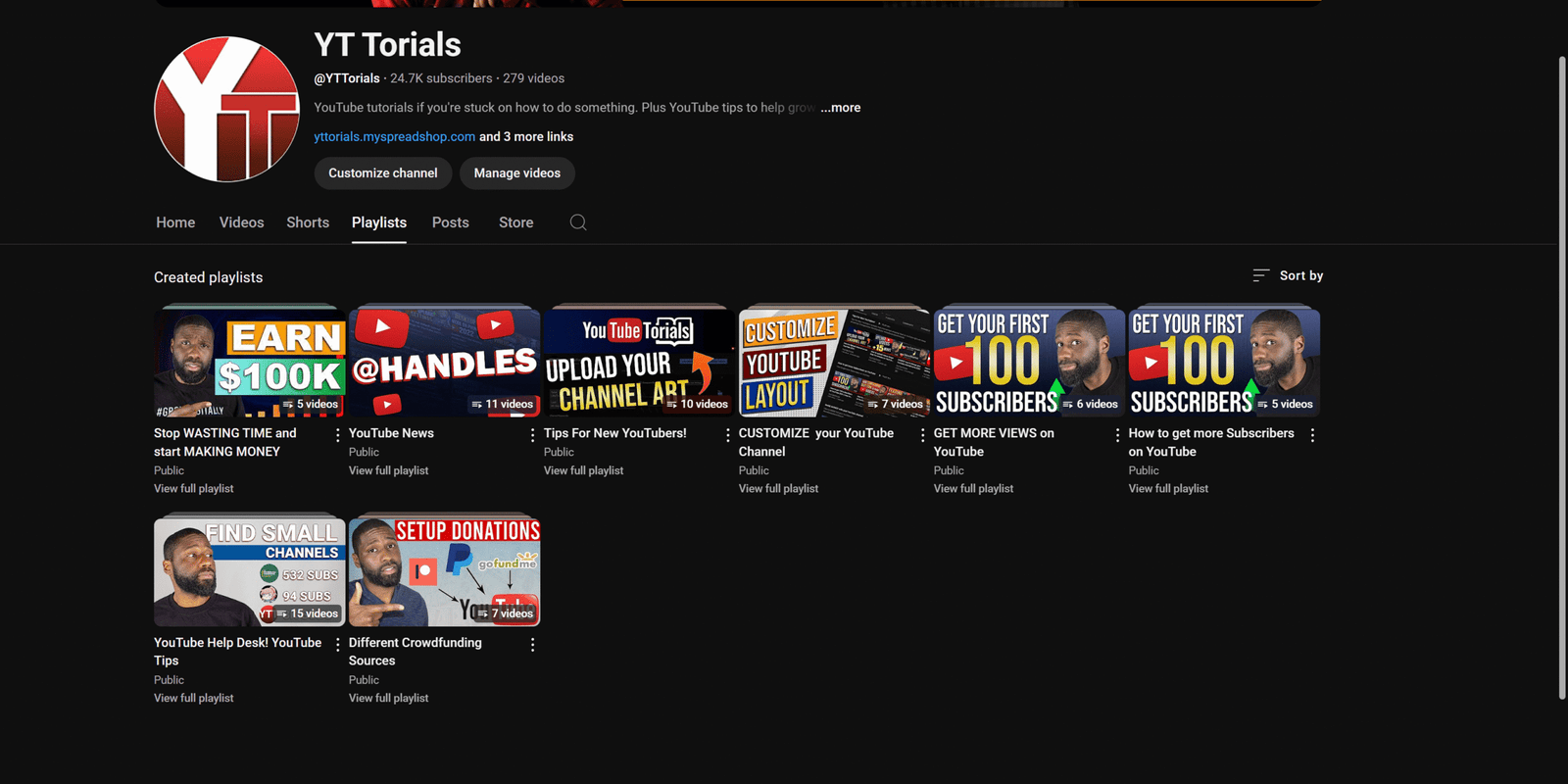Expand channel description with ...more
This screenshot has height=784, width=1568.
pyautogui.click(x=841, y=108)
